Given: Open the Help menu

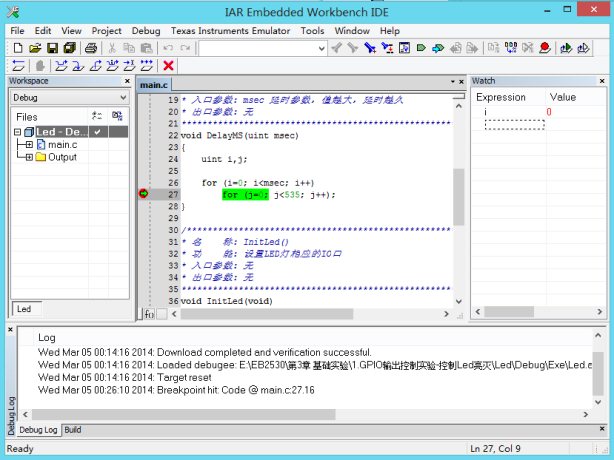Looking at the screenshot, I should coord(390,31).
